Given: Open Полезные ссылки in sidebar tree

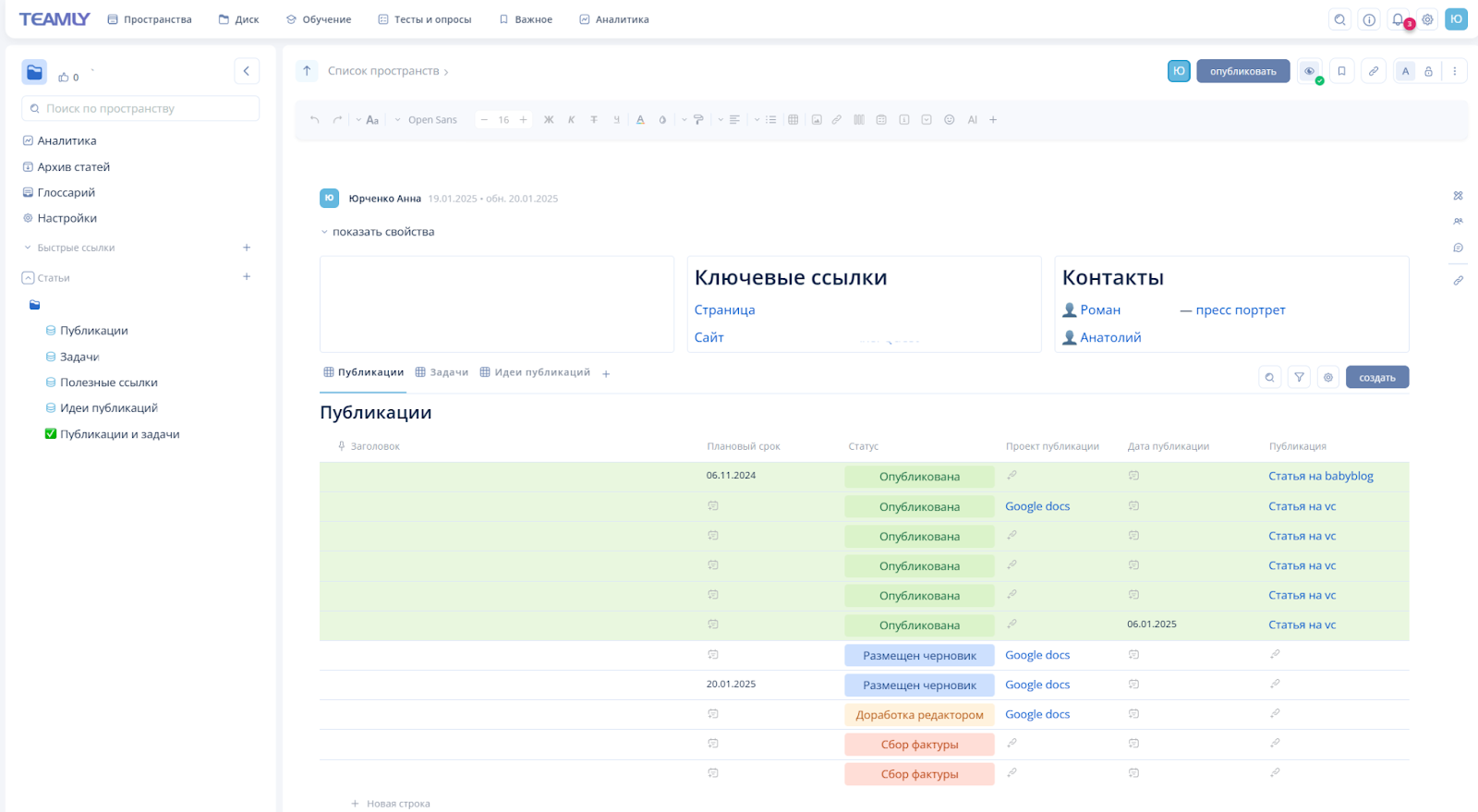Looking at the screenshot, I should [103, 382].
